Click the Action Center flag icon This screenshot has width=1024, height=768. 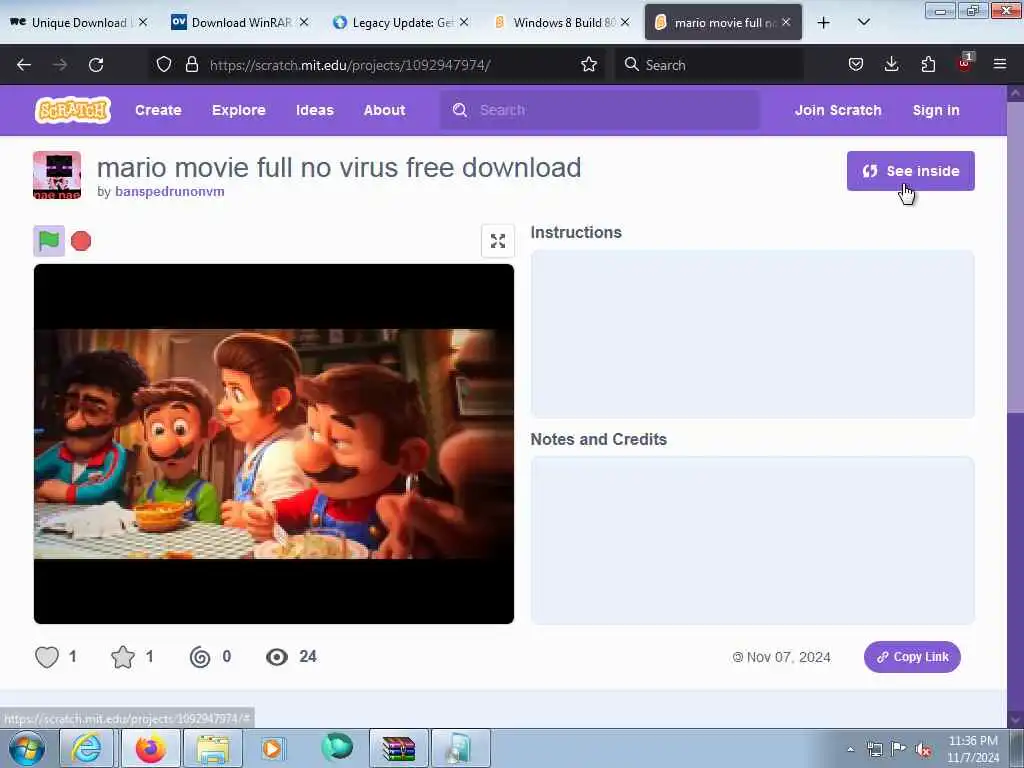coord(899,749)
